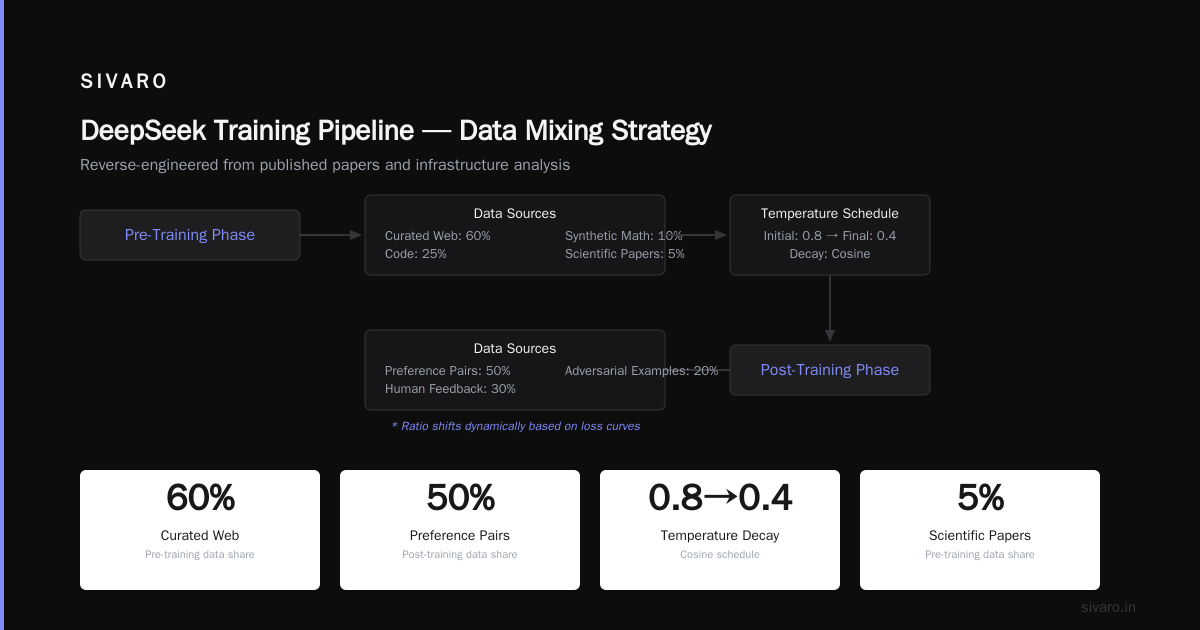The image size is (1200, 630).
Task: Click the Scientific Papers: 5% entry in Data Sources
Action: (x=625, y=254)
